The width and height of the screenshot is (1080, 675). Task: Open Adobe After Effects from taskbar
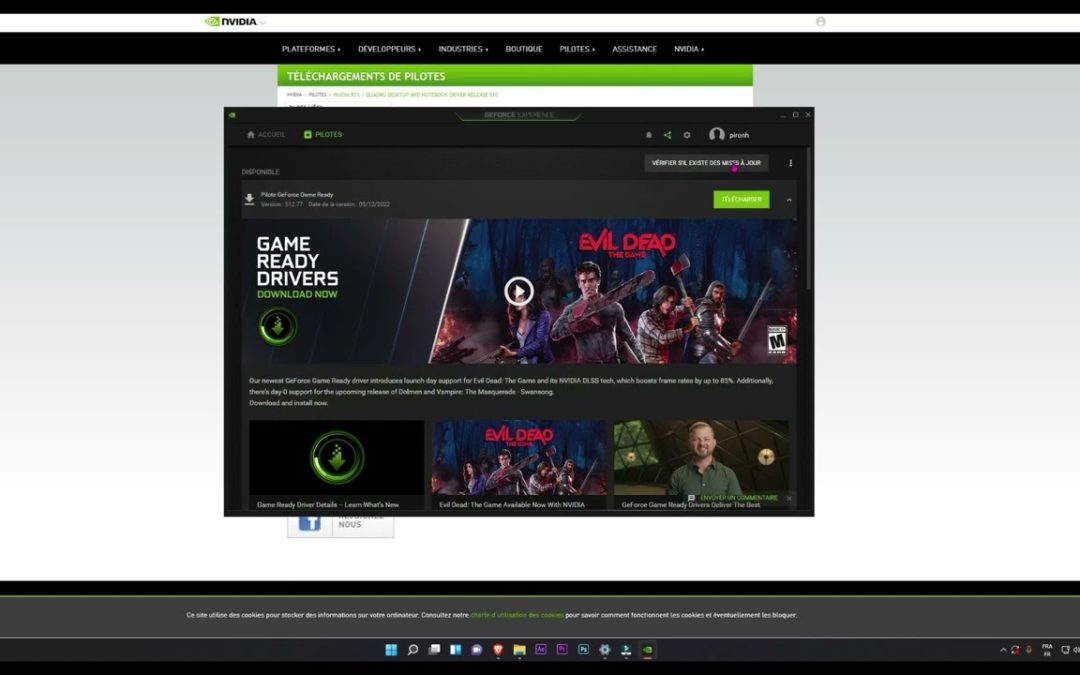click(x=541, y=650)
